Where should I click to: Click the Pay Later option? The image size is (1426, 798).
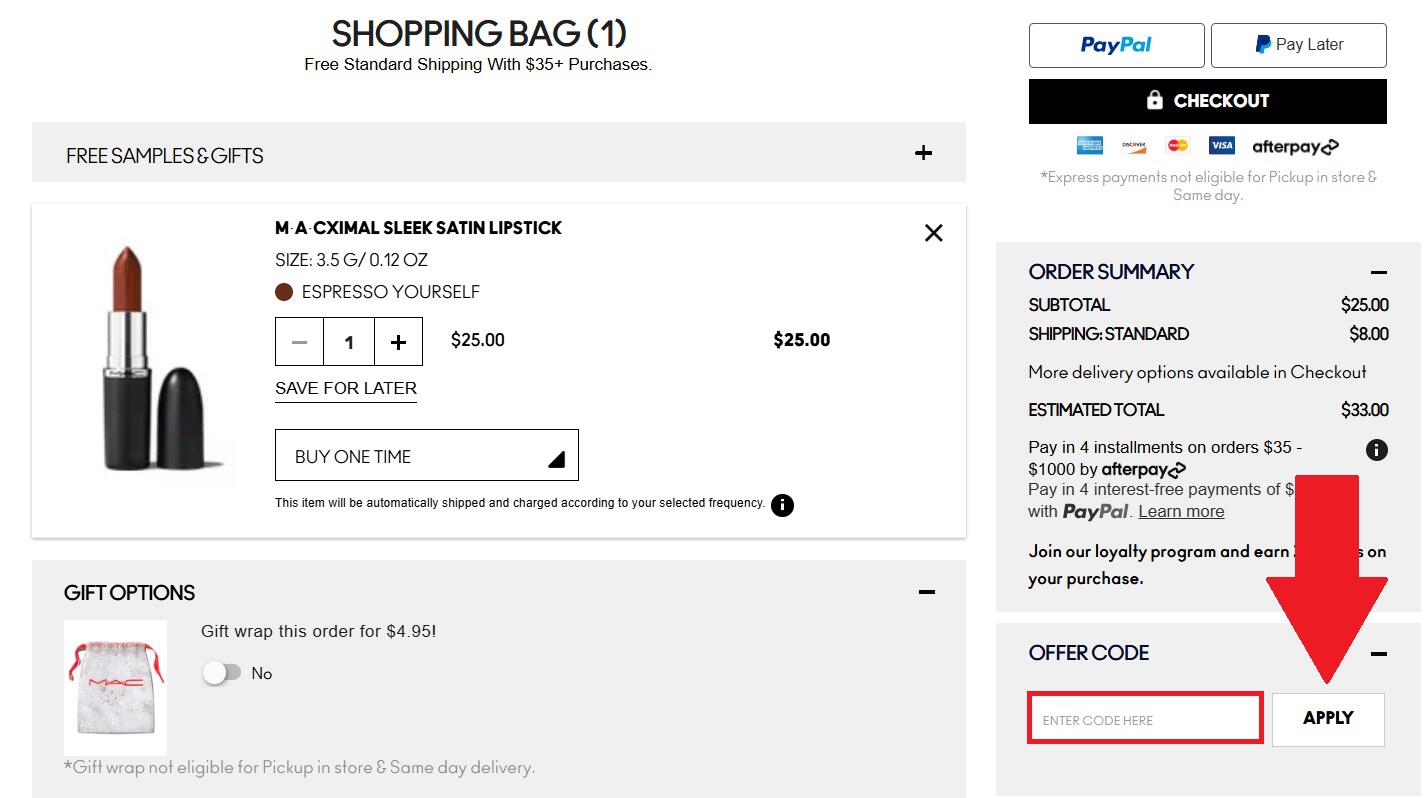[x=1298, y=45]
